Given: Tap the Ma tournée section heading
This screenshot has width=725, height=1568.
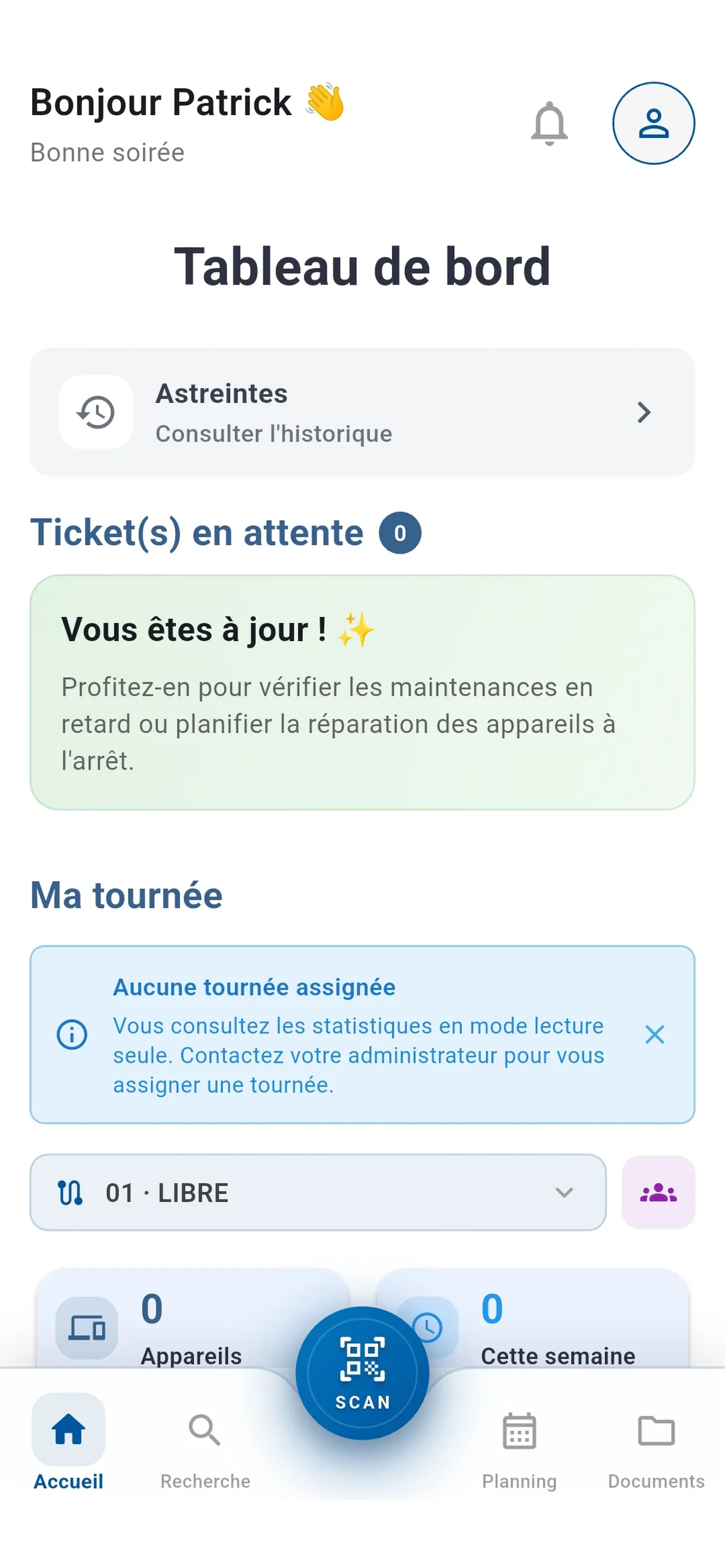Looking at the screenshot, I should tap(126, 895).
